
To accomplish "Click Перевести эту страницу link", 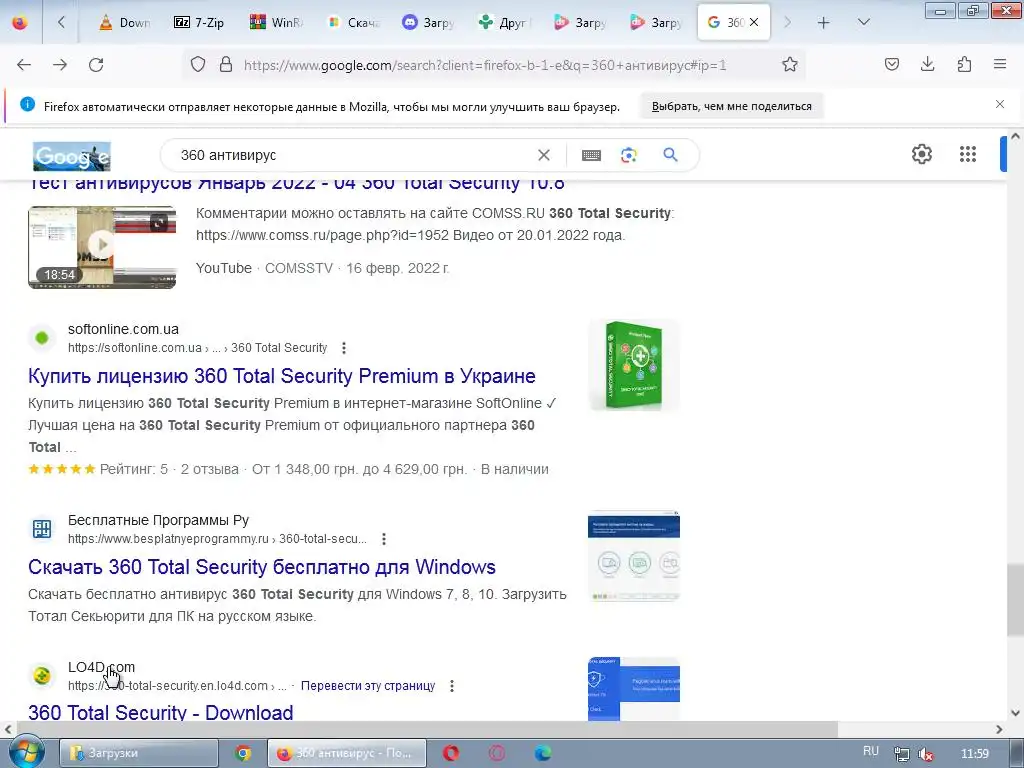I will [368, 686].
